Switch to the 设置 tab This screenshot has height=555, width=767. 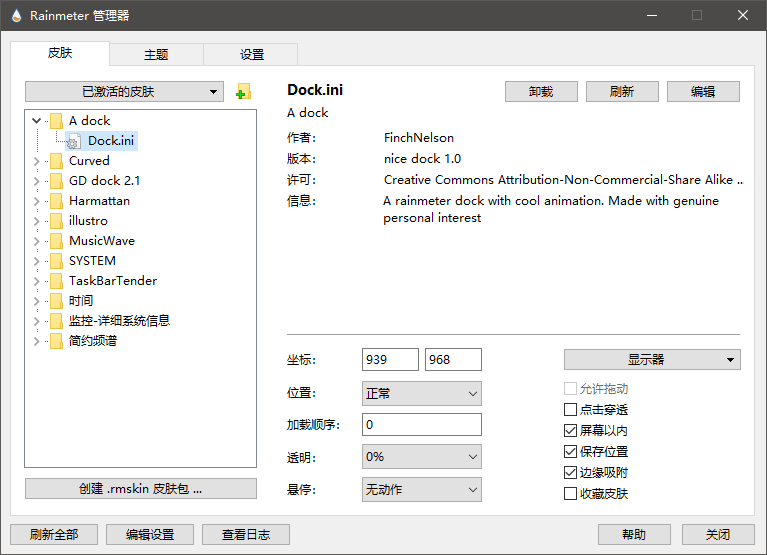coord(251,55)
